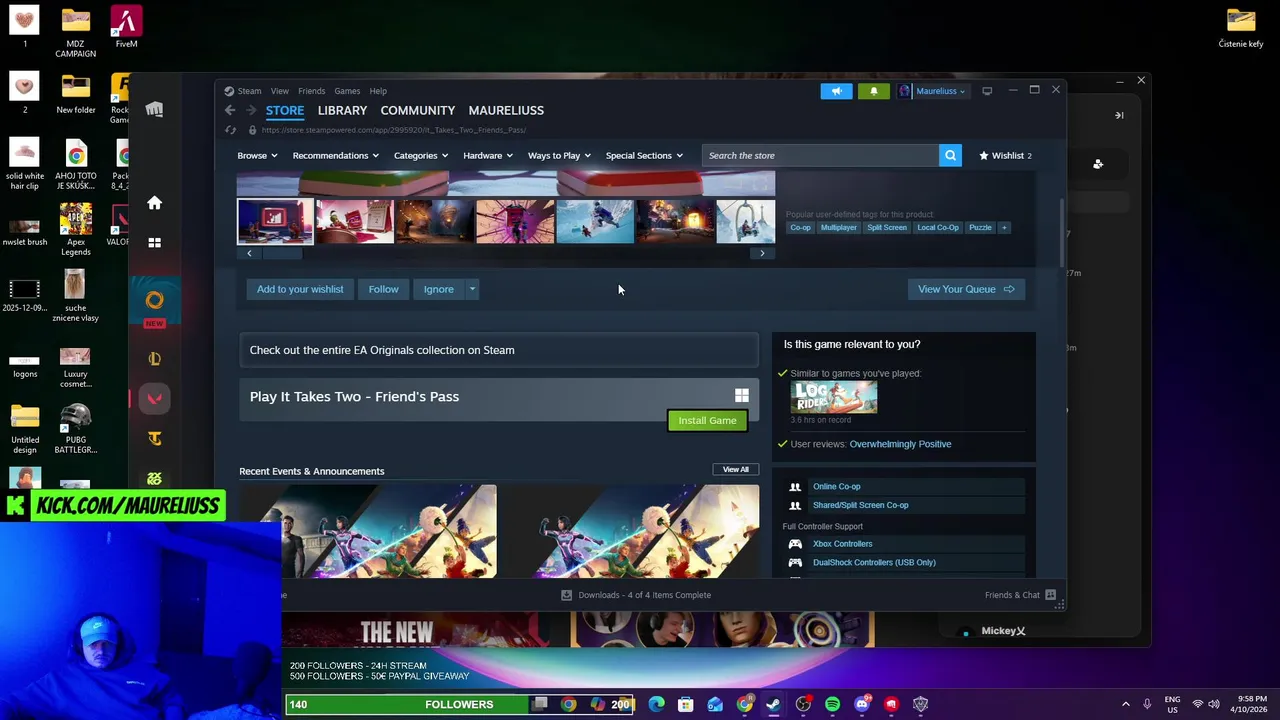The height and width of the screenshot is (720, 1280).
Task: Expand the Special Sections dropdown
Action: [x=644, y=155]
